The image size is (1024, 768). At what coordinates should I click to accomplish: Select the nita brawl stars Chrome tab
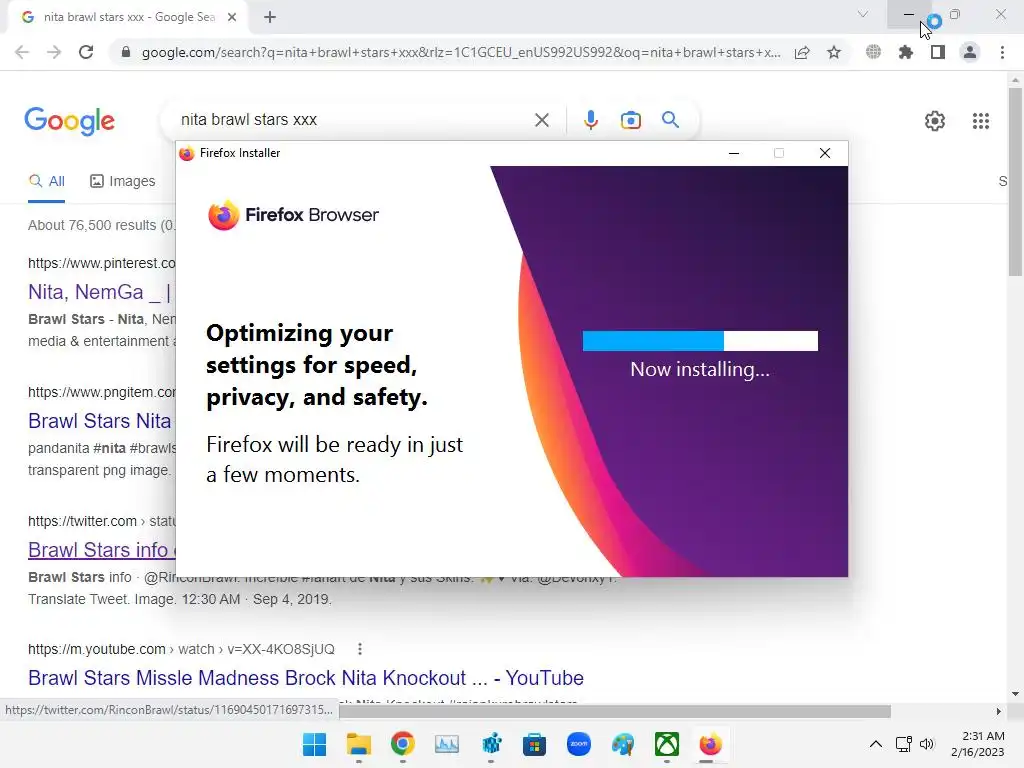[127, 17]
